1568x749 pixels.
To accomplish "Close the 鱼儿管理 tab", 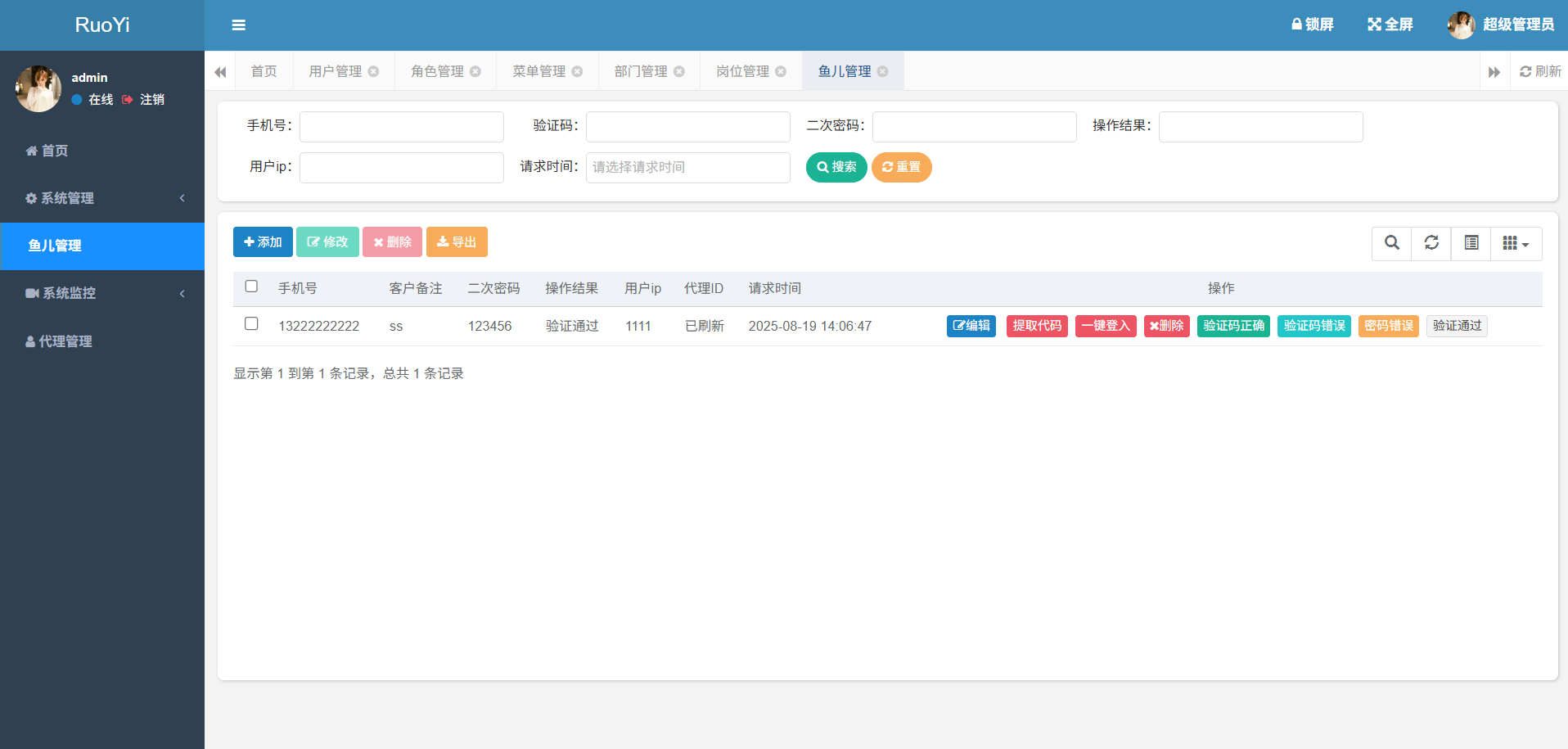I will click(883, 71).
